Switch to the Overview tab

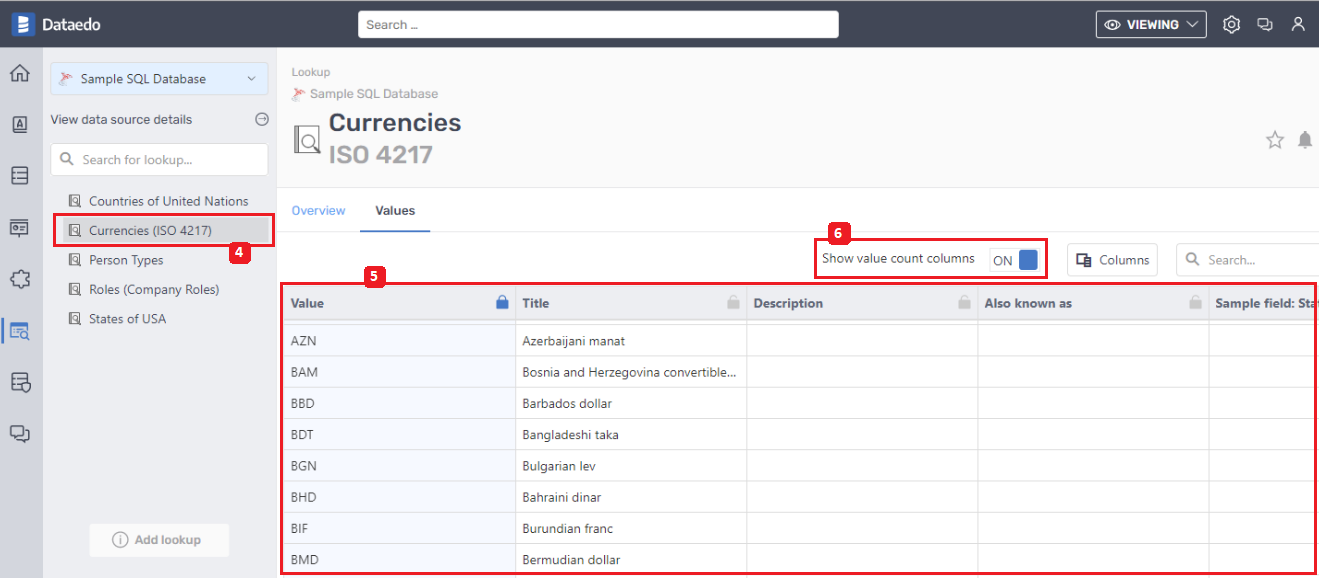318,210
